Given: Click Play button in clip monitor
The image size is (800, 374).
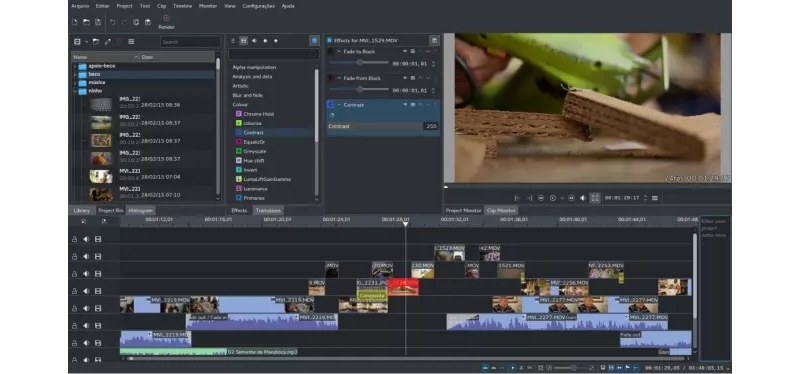Looking at the screenshot, I should tap(553, 198).
